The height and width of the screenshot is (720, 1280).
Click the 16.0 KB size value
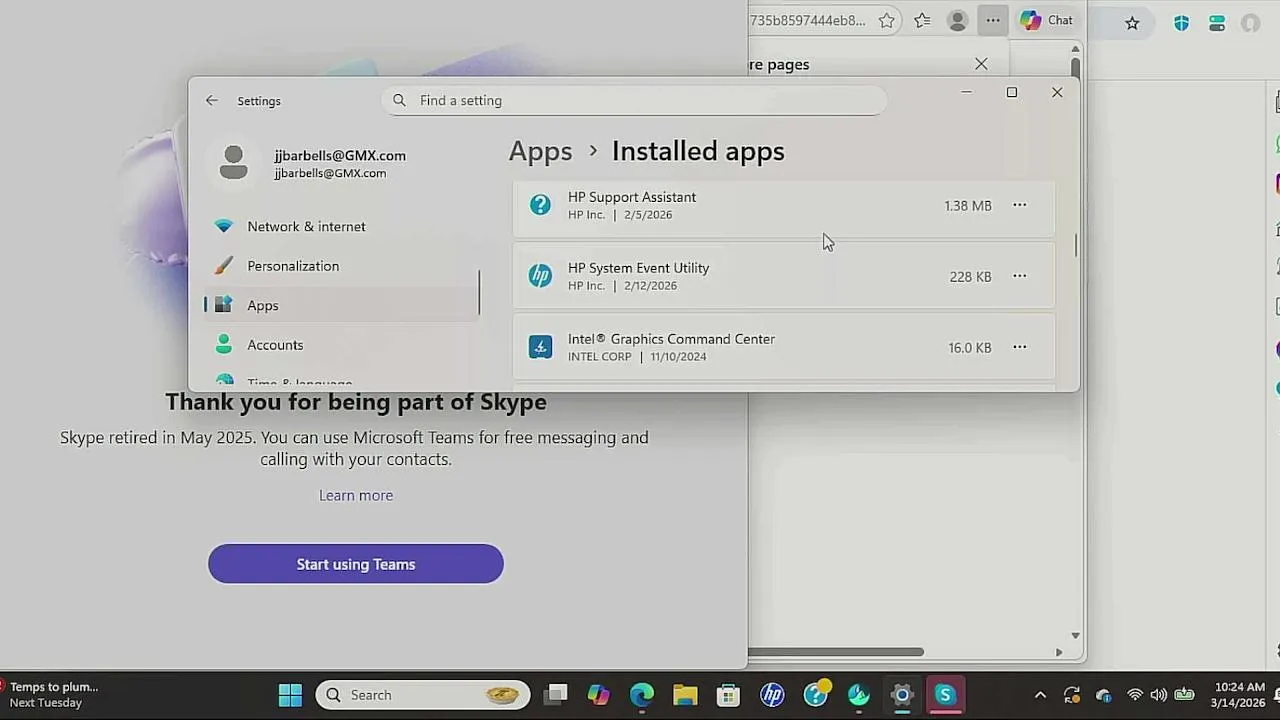[x=970, y=347]
